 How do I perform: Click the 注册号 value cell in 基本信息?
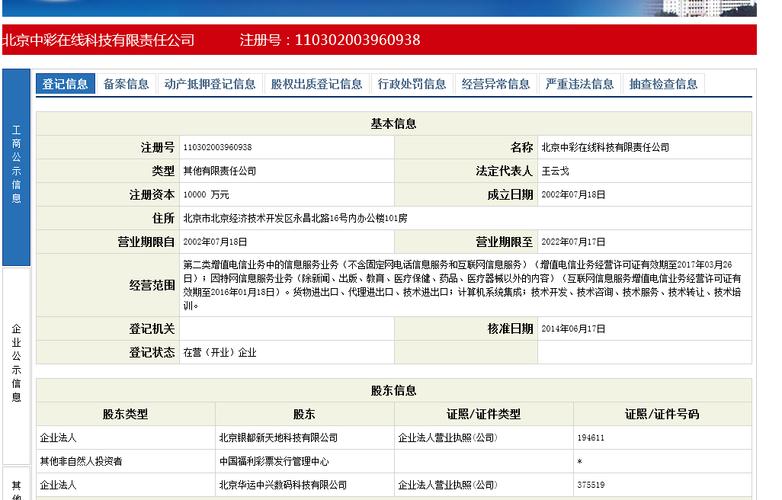click(287, 147)
